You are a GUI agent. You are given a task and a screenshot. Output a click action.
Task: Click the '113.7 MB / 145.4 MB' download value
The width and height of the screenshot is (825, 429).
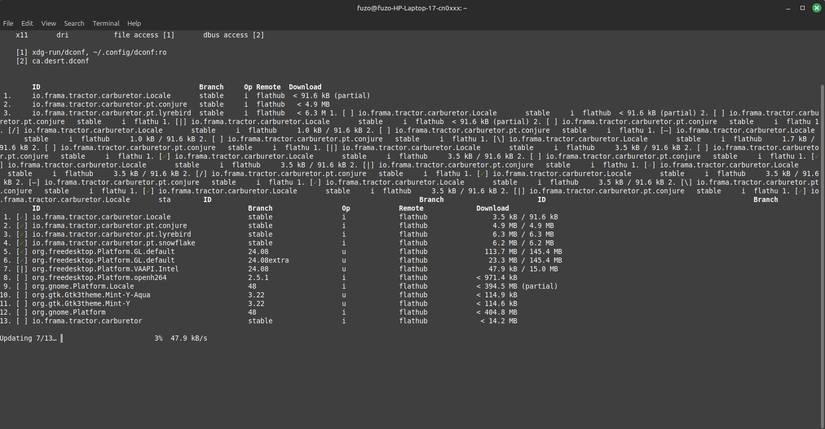(524, 252)
